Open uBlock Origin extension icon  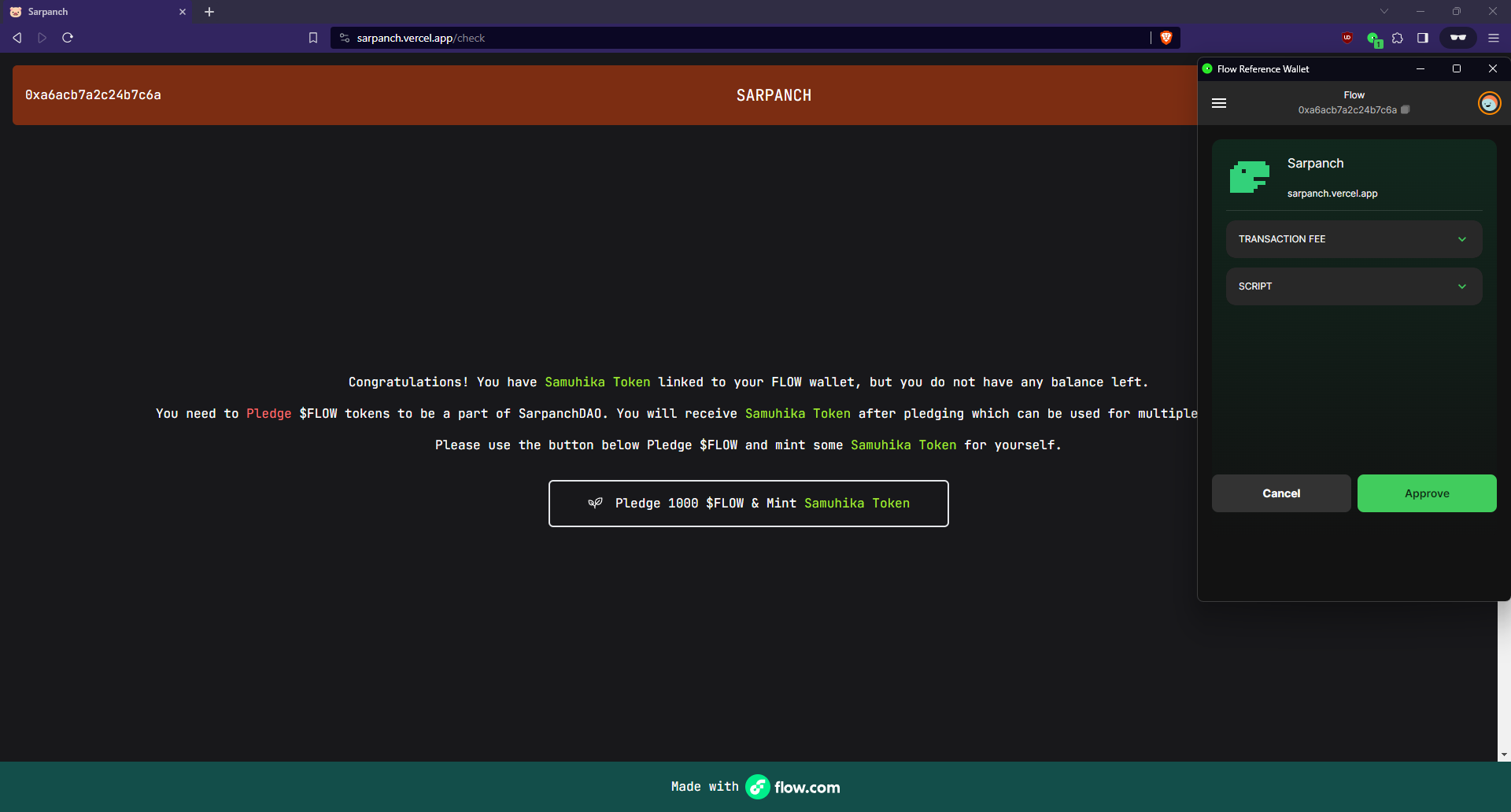[x=1347, y=38]
